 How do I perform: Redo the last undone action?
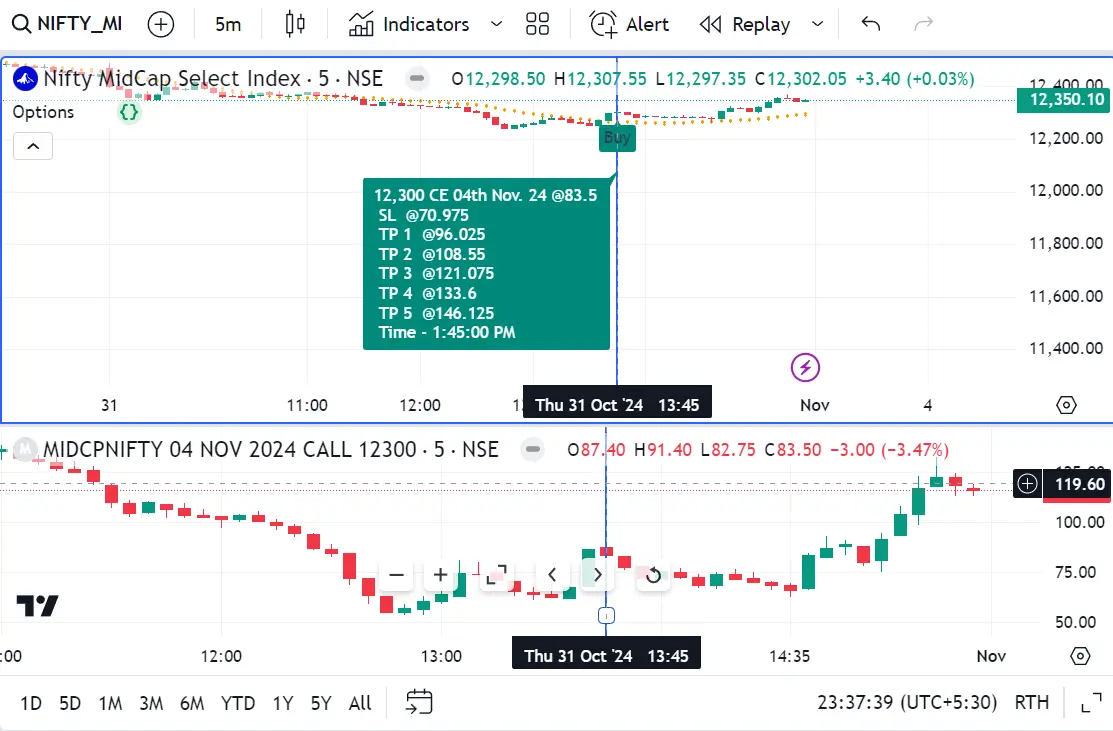[923, 25]
